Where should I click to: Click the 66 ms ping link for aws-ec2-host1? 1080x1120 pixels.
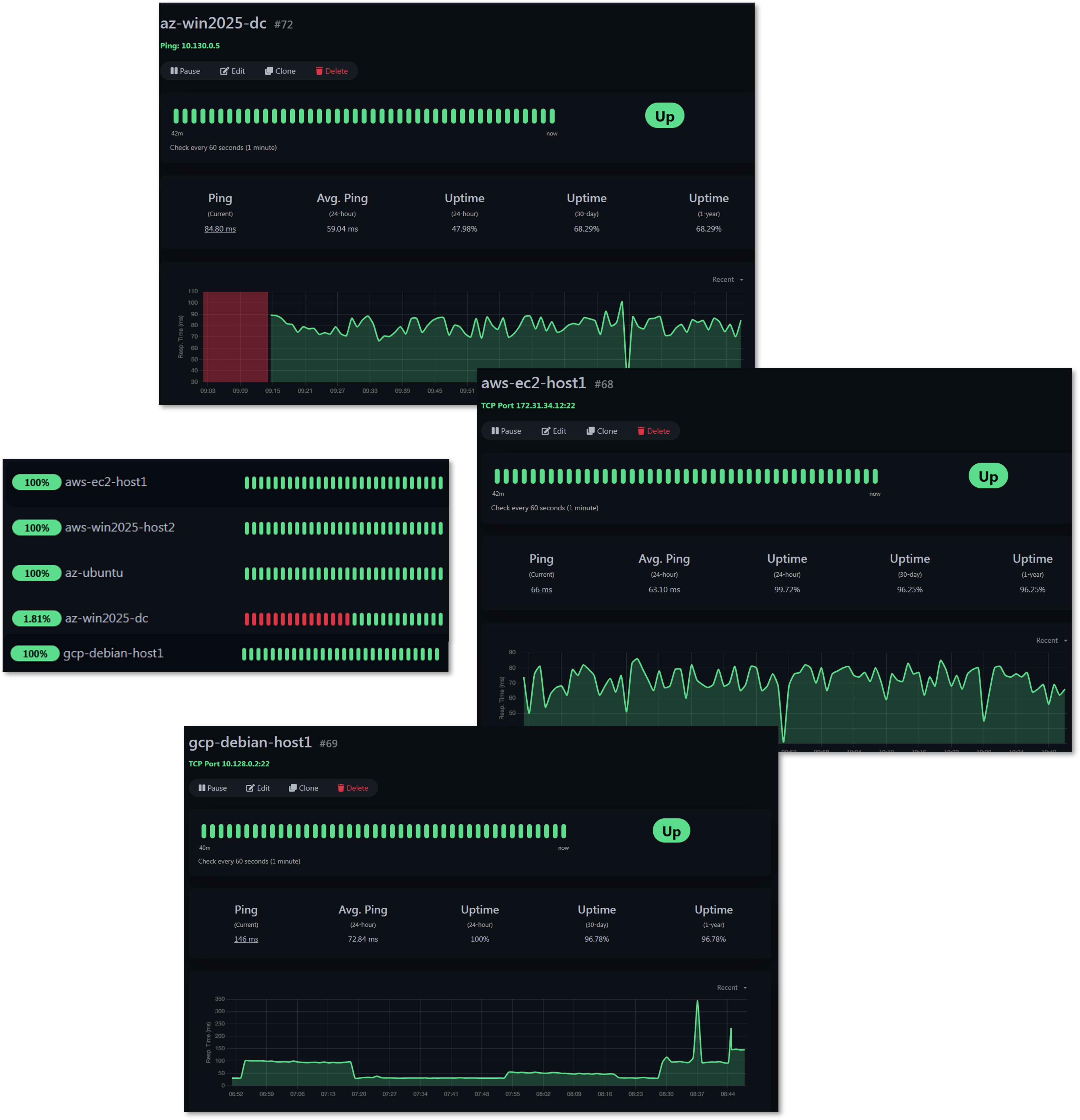(x=541, y=589)
